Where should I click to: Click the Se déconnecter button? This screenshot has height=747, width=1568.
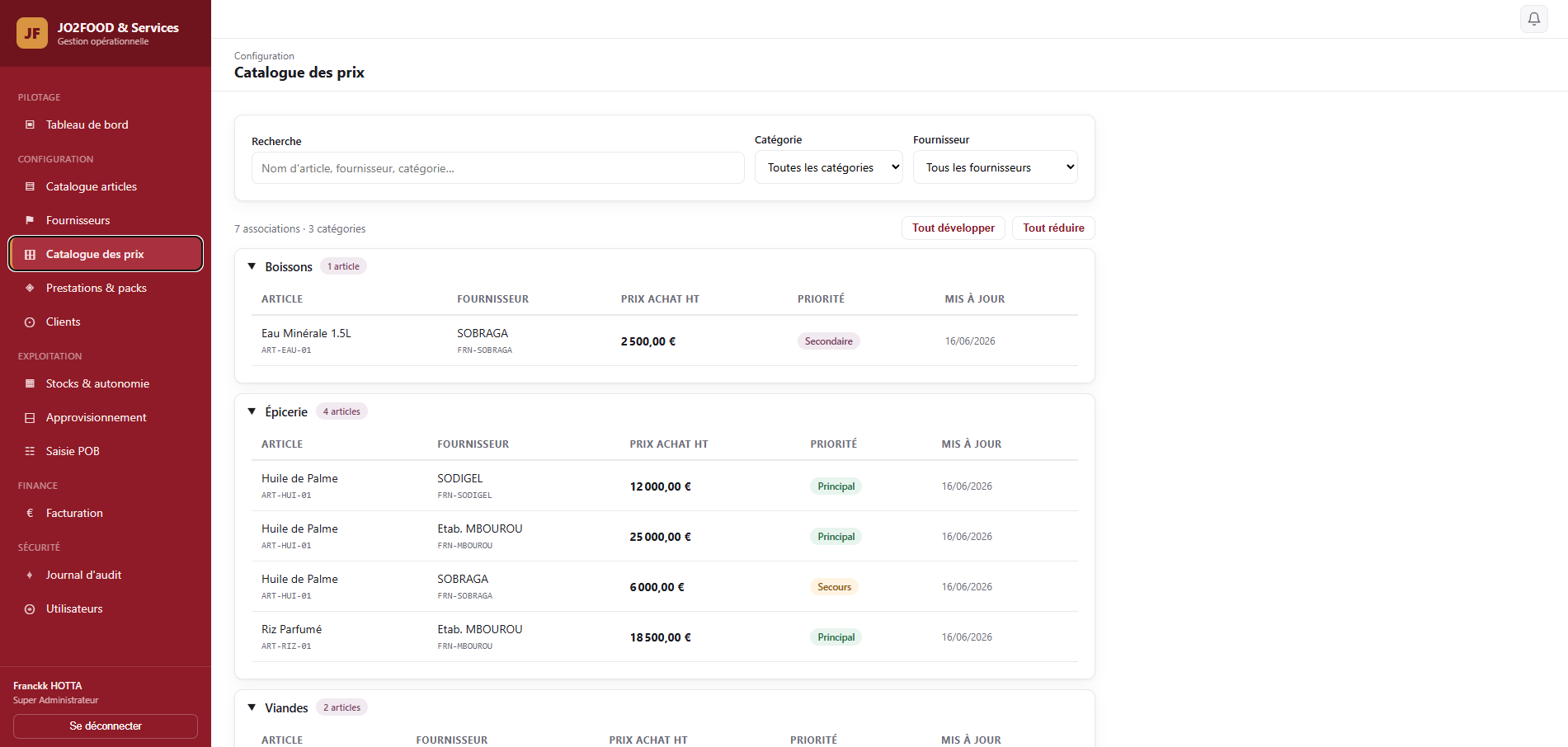[x=106, y=726]
